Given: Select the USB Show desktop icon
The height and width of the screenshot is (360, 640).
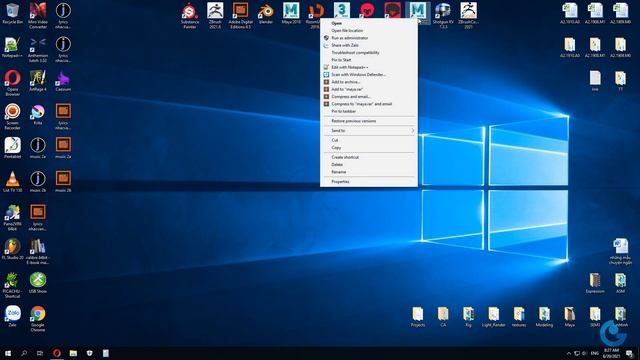Looking at the screenshot, I should (x=38, y=282).
